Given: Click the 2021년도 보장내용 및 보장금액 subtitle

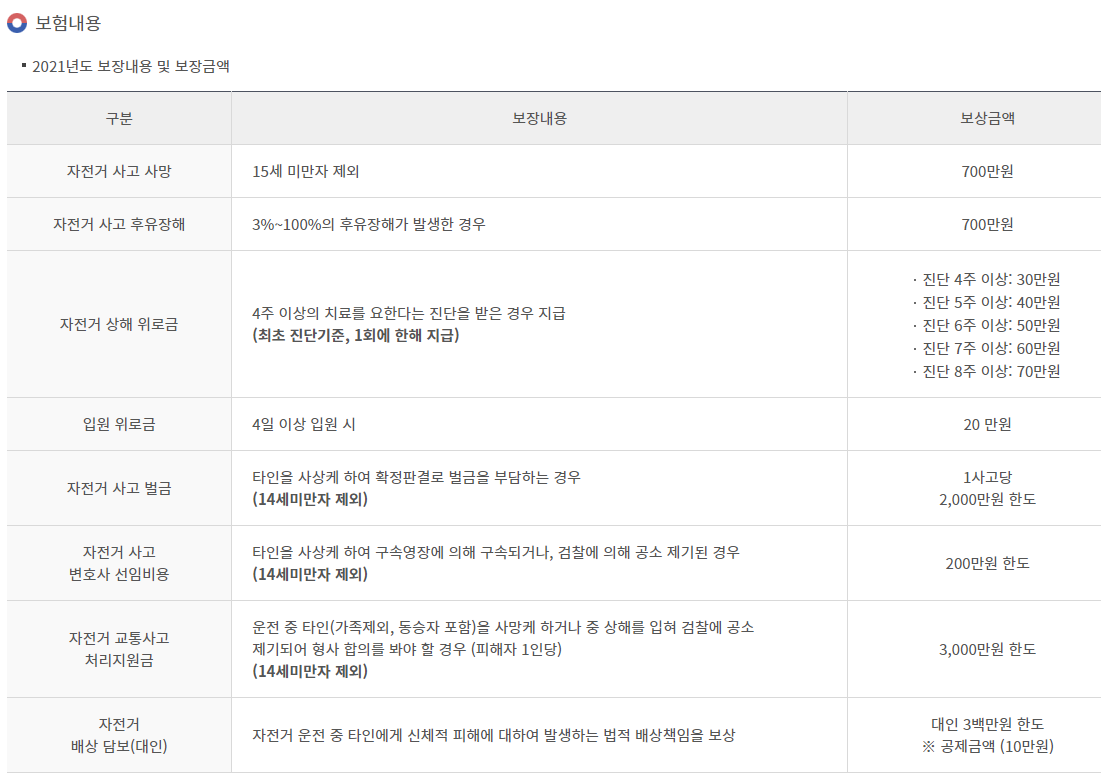Looking at the screenshot, I should (x=131, y=67).
